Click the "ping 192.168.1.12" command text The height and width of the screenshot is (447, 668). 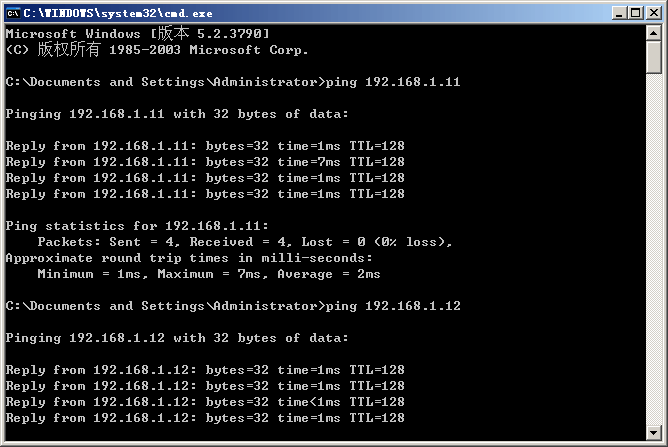click(396, 306)
